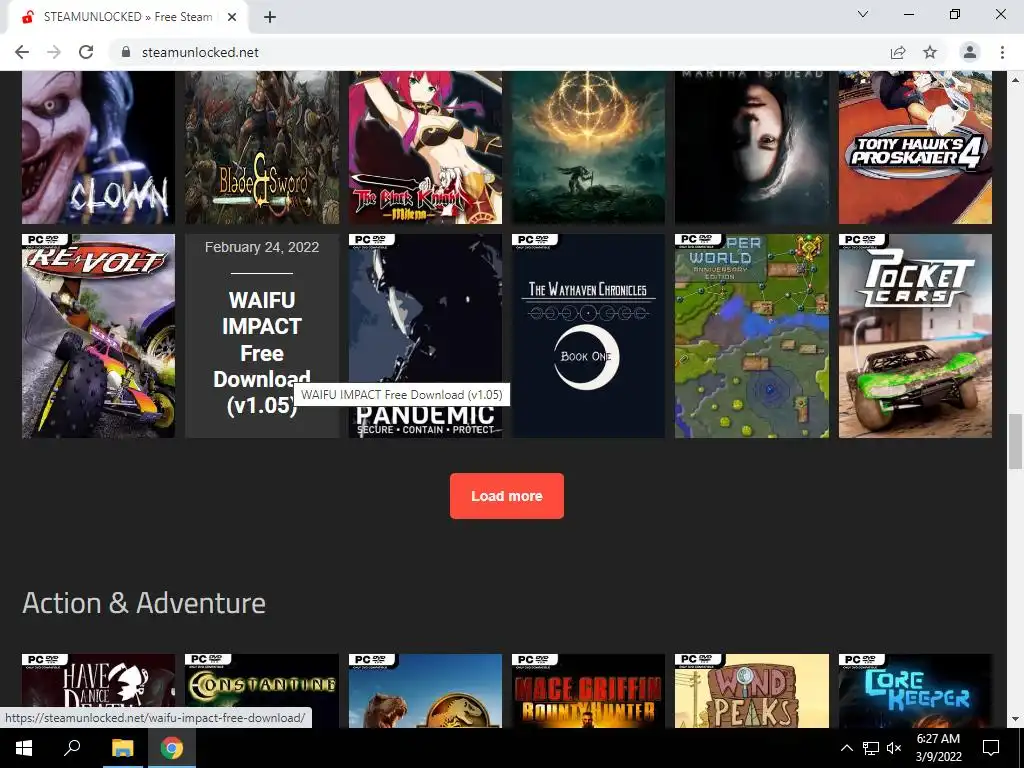Share this page via share icon
1024x768 pixels.
click(x=898, y=52)
